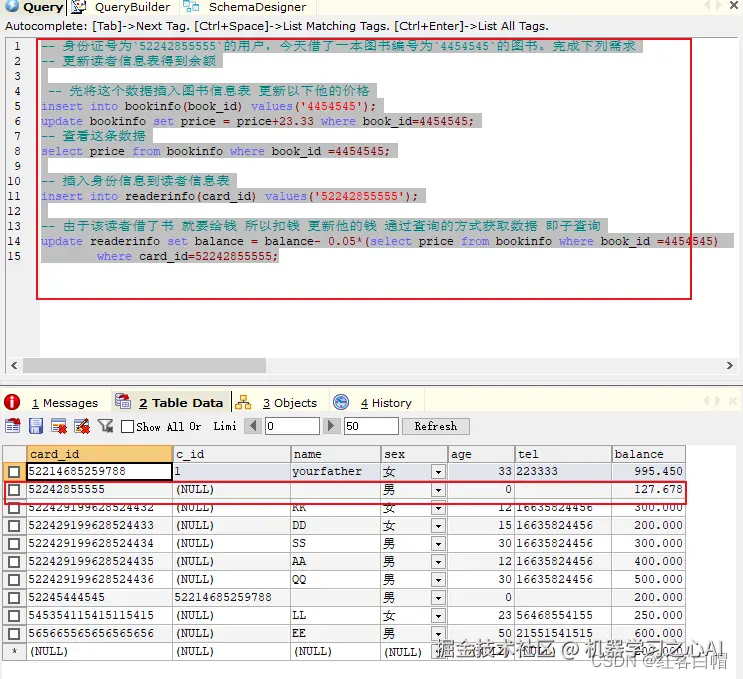
Task: Open sex dropdown in SS row
Action: tap(438, 544)
